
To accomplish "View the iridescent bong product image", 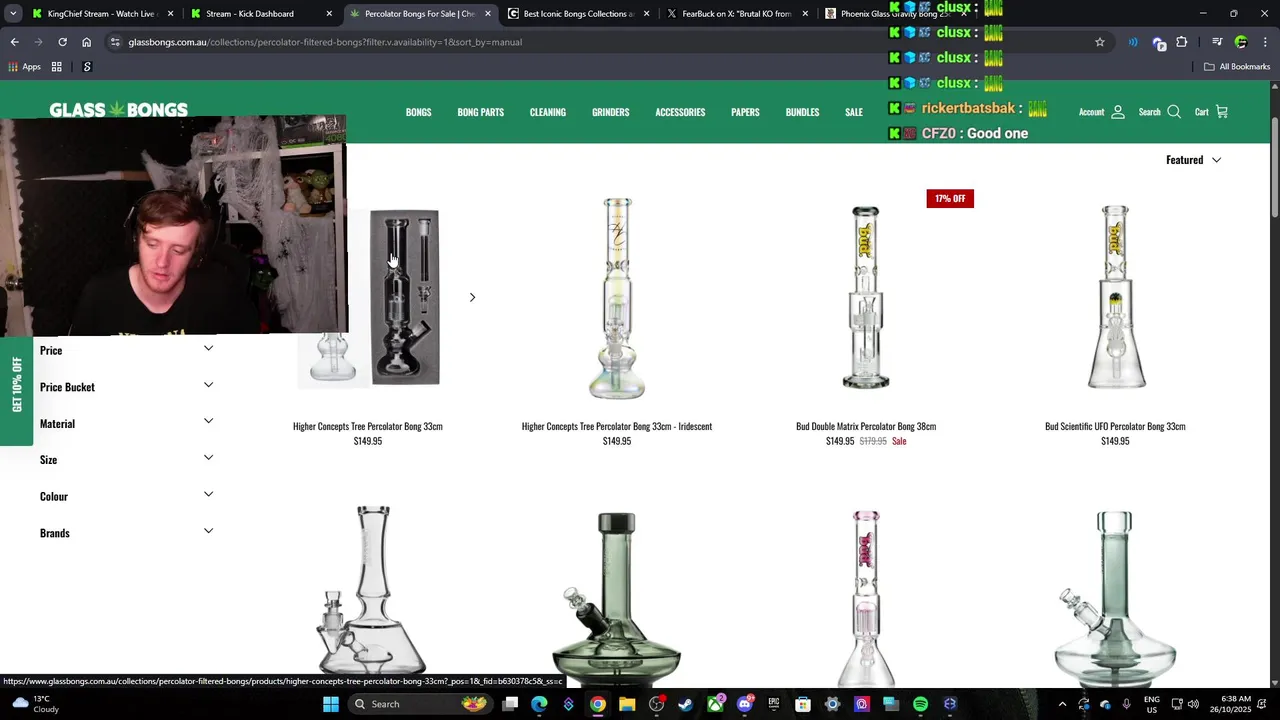I will [x=617, y=297].
